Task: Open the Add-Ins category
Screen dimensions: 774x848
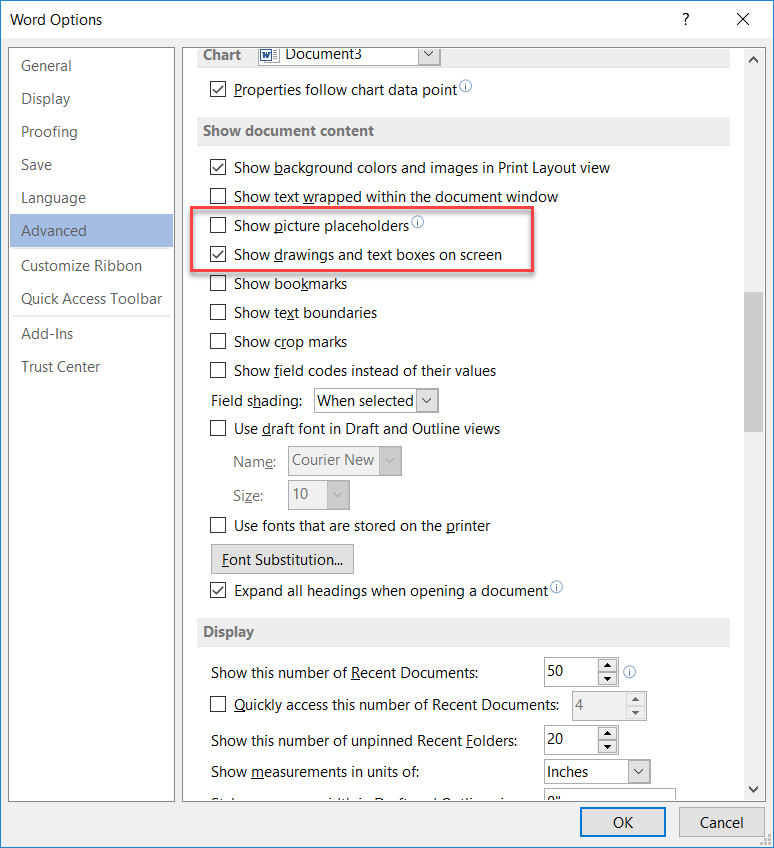Action: 91,334
